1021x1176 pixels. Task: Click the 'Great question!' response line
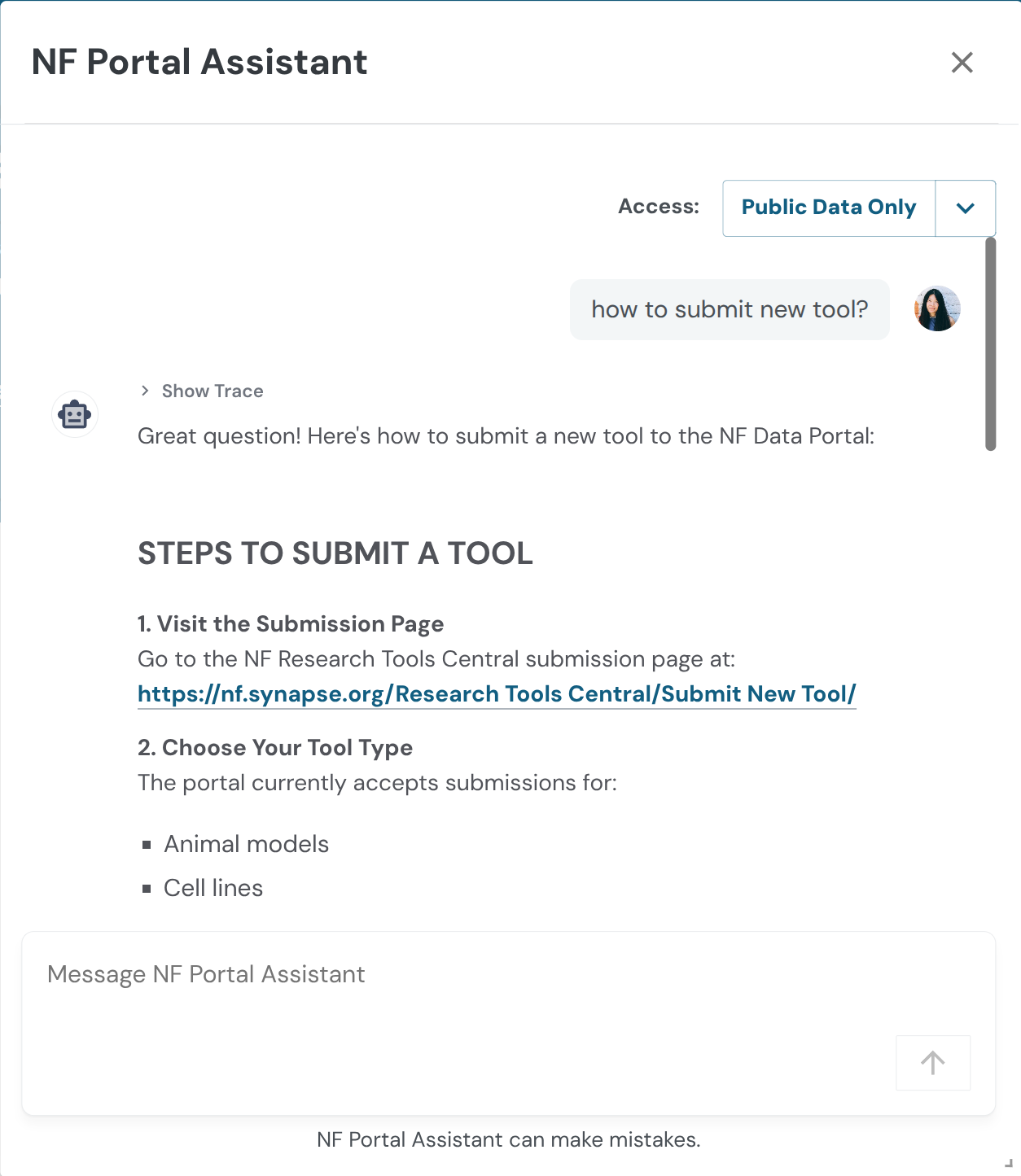tap(506, 437)
